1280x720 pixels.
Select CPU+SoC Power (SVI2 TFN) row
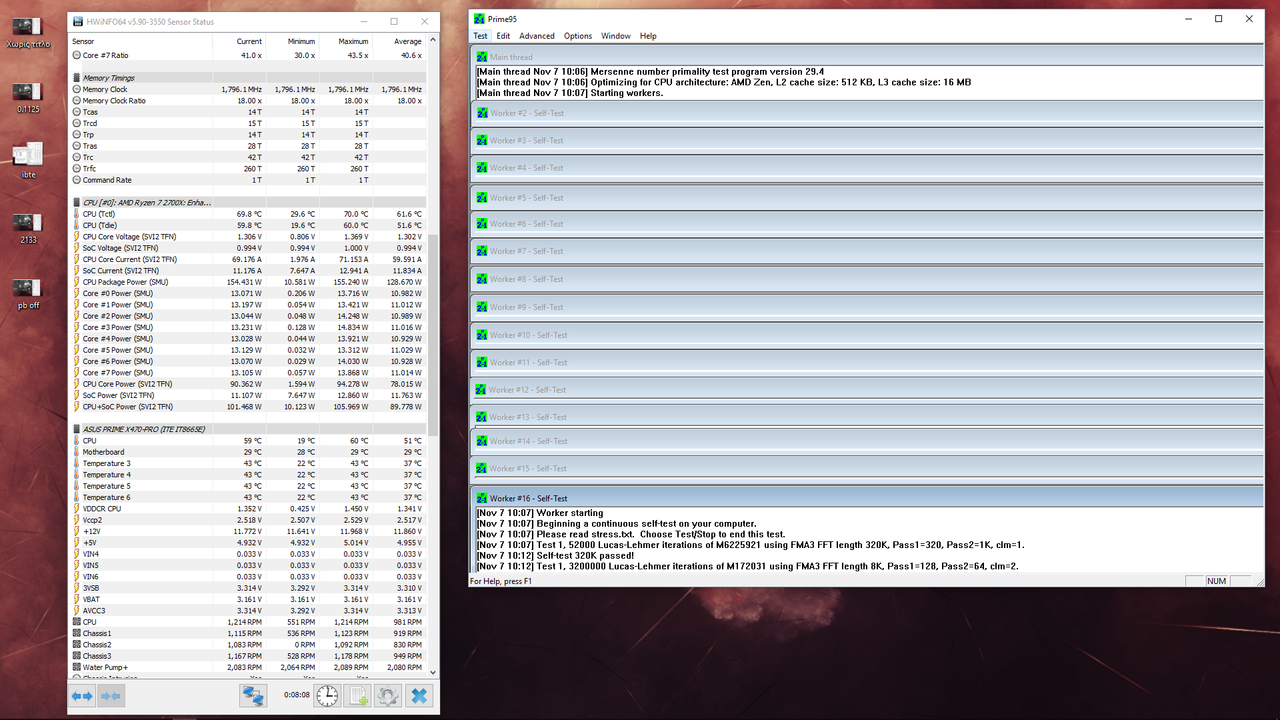[248, 407]
